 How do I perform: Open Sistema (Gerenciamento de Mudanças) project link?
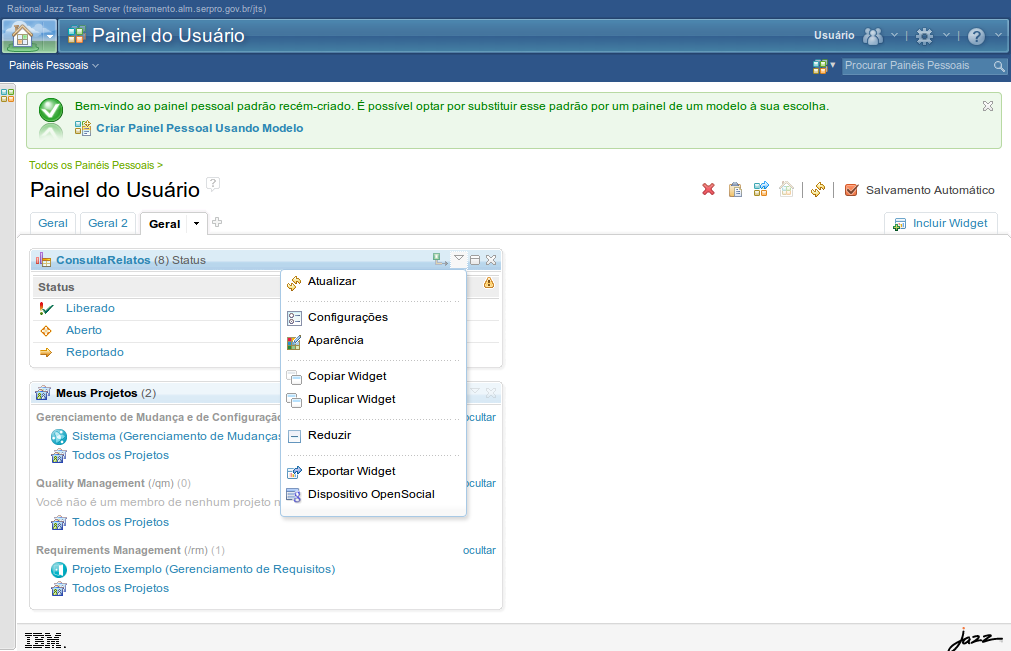(x=176, y=436)
